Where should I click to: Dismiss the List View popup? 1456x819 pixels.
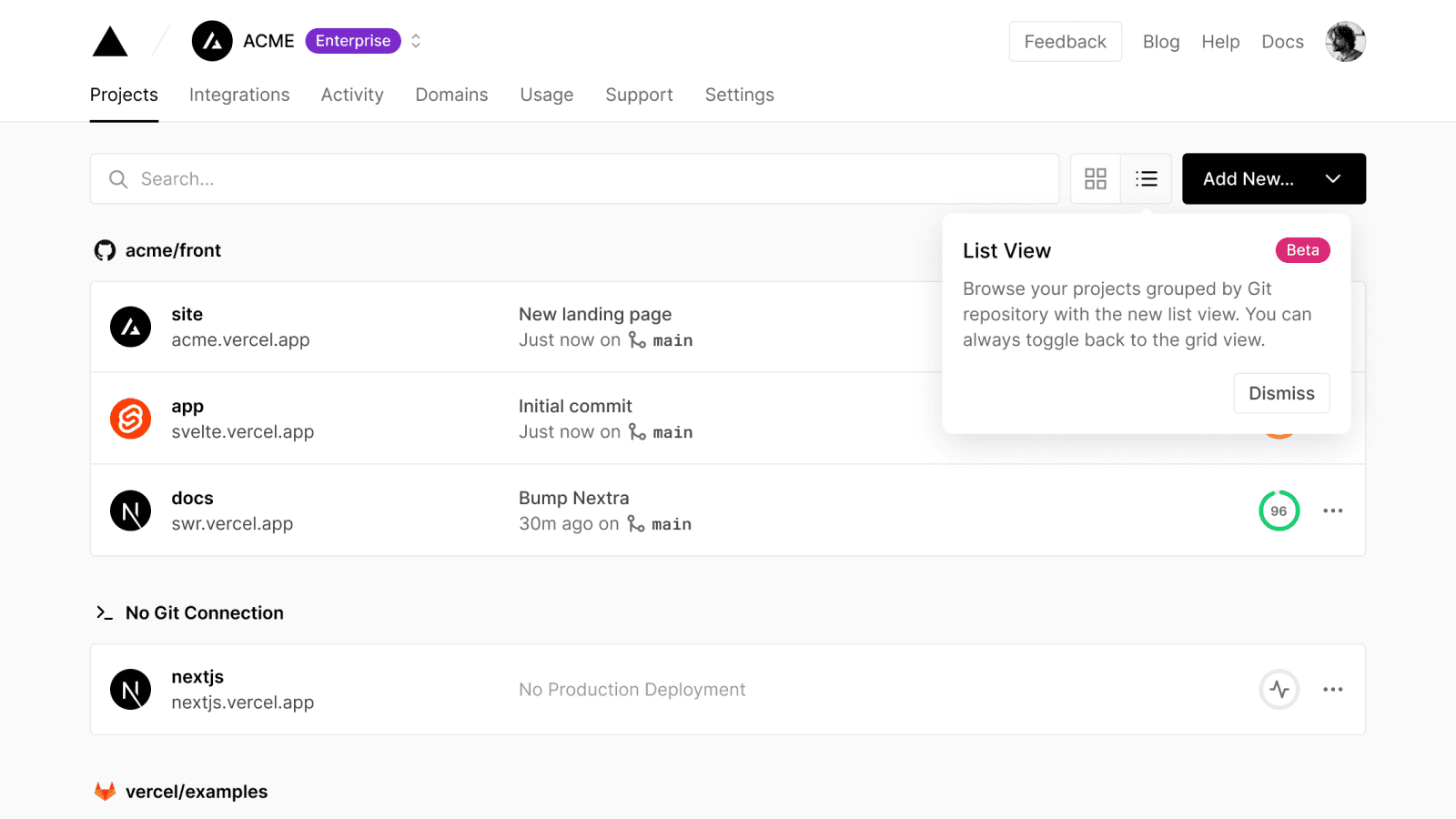(1280, 393)
